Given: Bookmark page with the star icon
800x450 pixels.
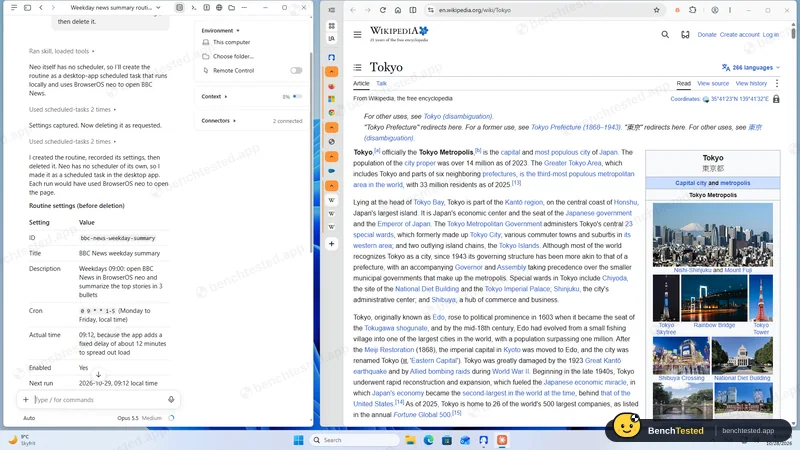Looking at the screenshot, I should pyautogui.click(x=657, y=10).
